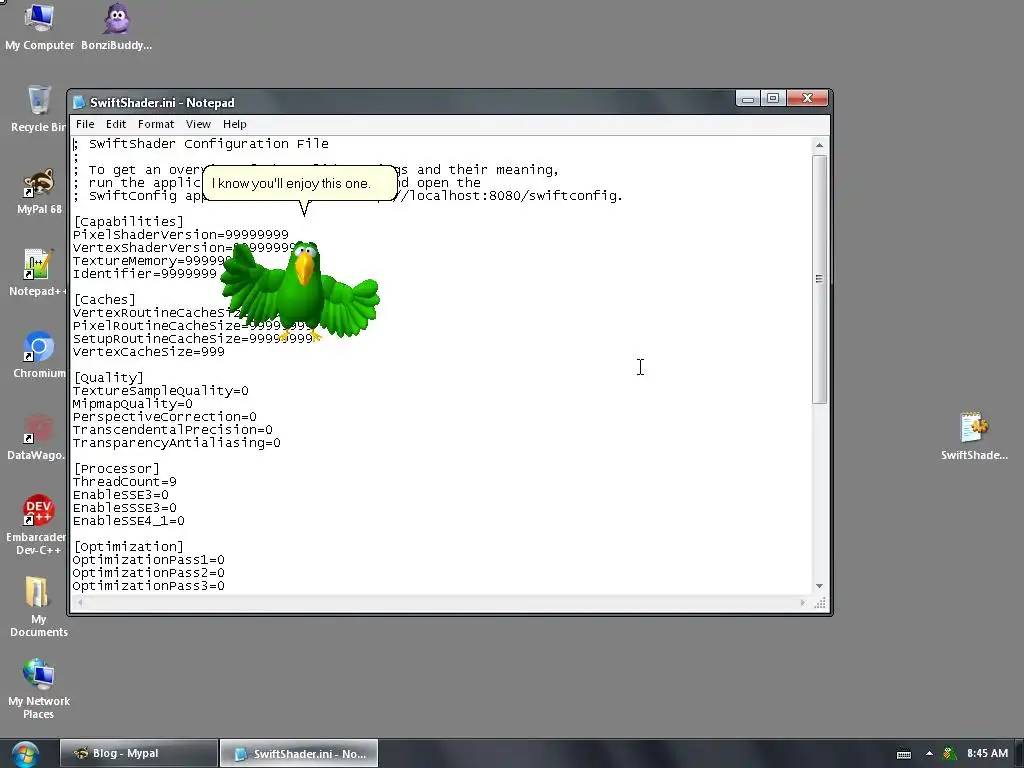Select the My Network Places icon
This screenshot has width=1024, height=768.
pos(39,689)
